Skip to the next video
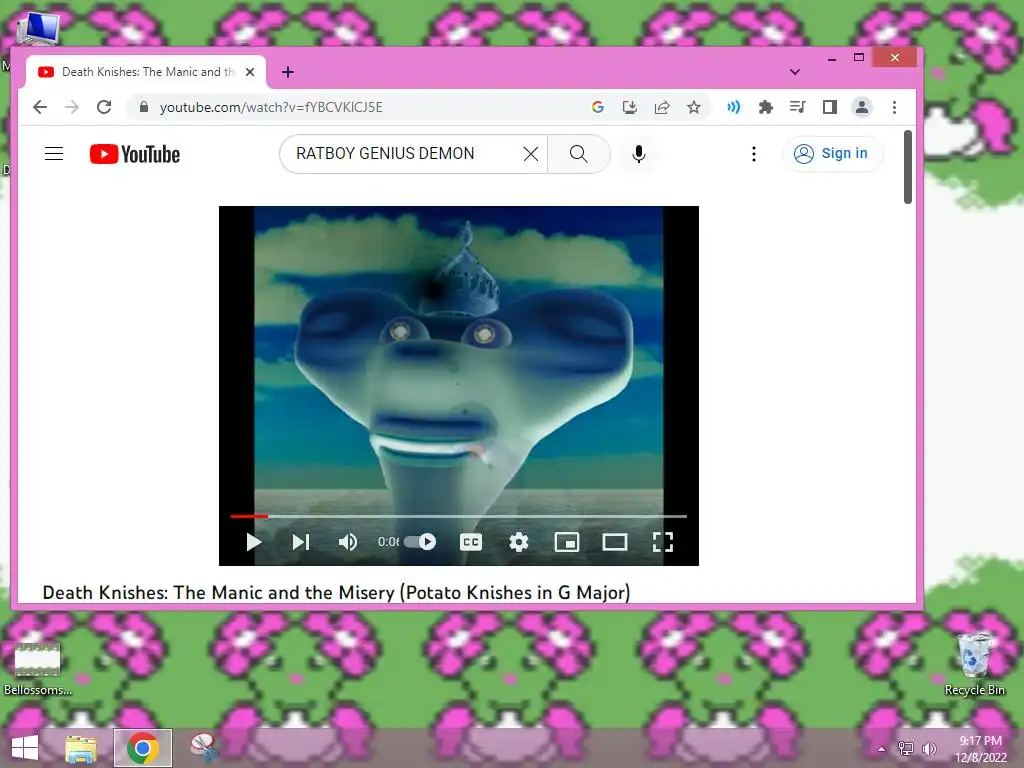The image size is (1024, 768). coord(300,542)
